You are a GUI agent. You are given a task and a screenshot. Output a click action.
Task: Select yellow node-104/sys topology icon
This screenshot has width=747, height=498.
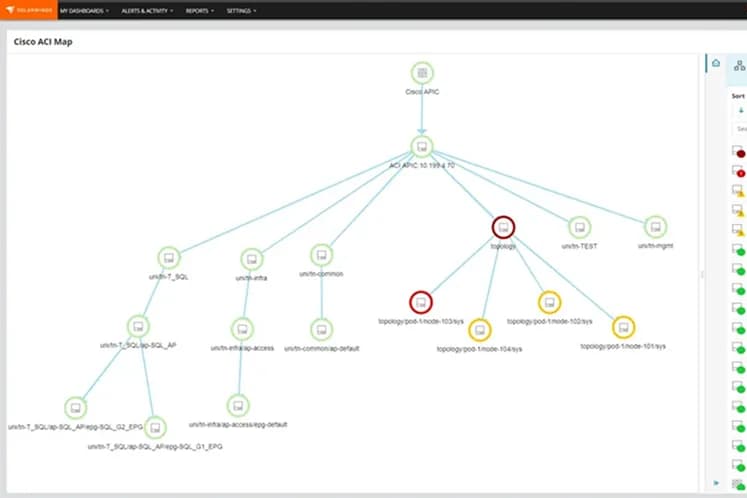480,330
